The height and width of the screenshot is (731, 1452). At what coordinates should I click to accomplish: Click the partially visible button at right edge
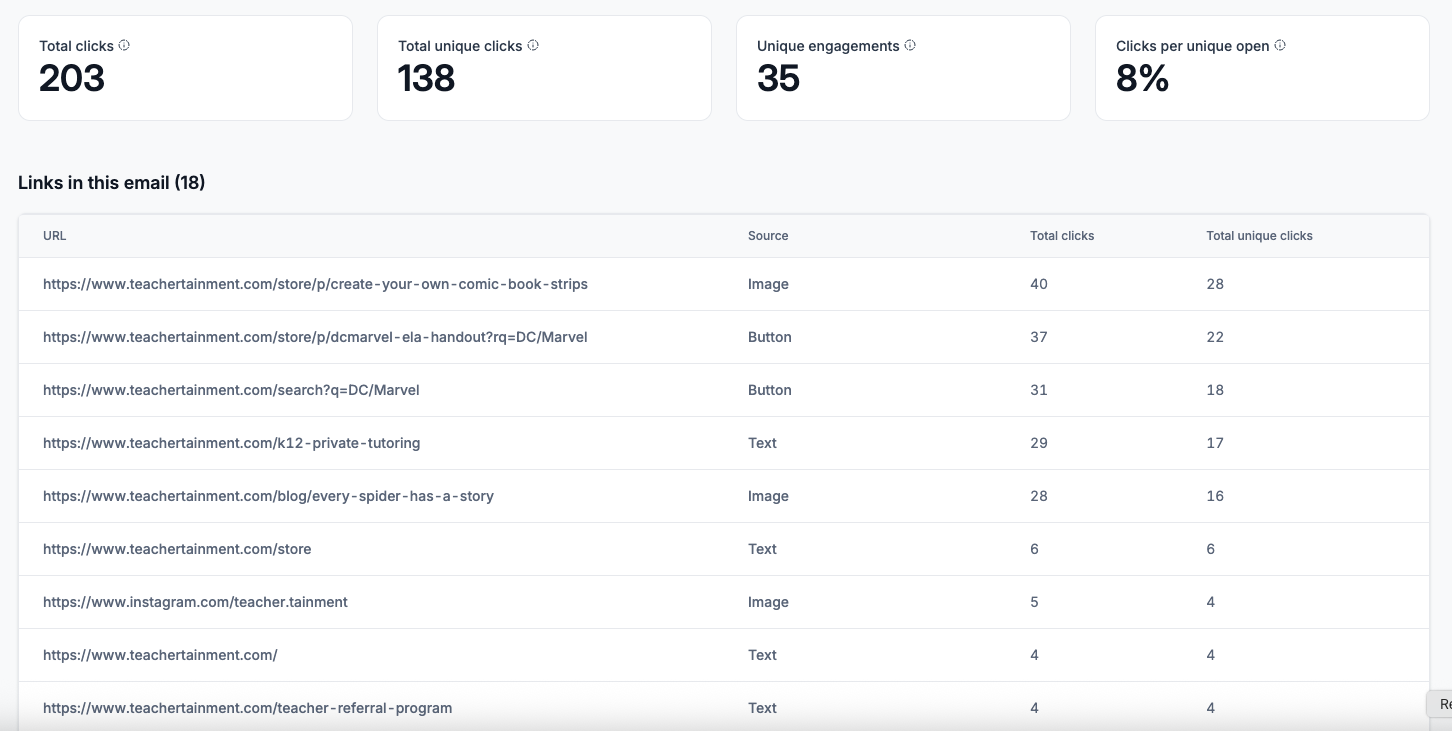[x=1440, y=704]
